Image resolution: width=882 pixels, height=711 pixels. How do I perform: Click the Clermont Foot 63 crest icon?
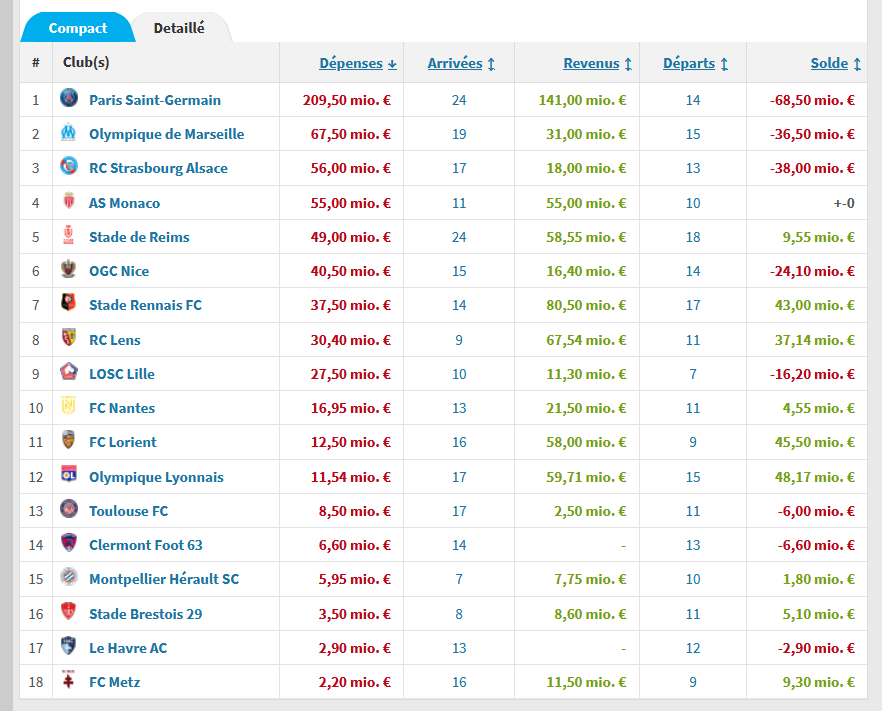tap(69, 543)
